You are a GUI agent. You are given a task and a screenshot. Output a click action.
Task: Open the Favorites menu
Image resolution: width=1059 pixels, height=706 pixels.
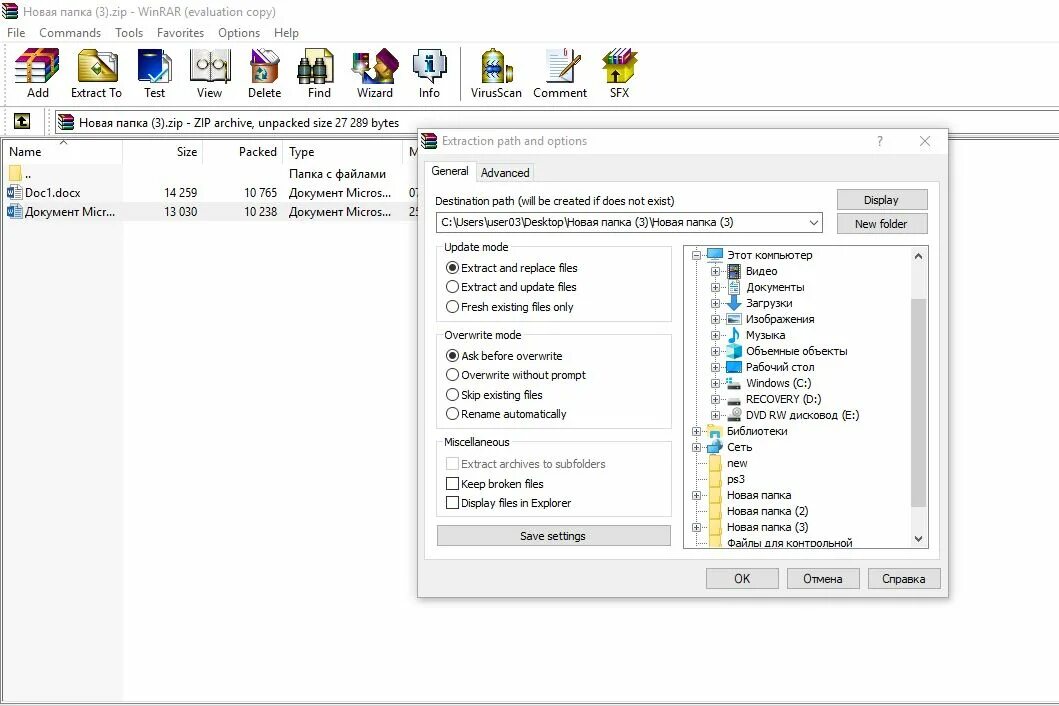180,32
